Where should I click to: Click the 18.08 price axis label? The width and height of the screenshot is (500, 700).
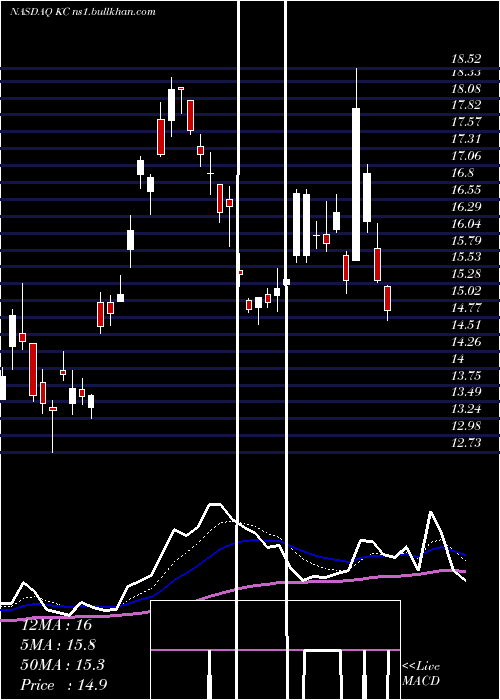pos(466,88)
